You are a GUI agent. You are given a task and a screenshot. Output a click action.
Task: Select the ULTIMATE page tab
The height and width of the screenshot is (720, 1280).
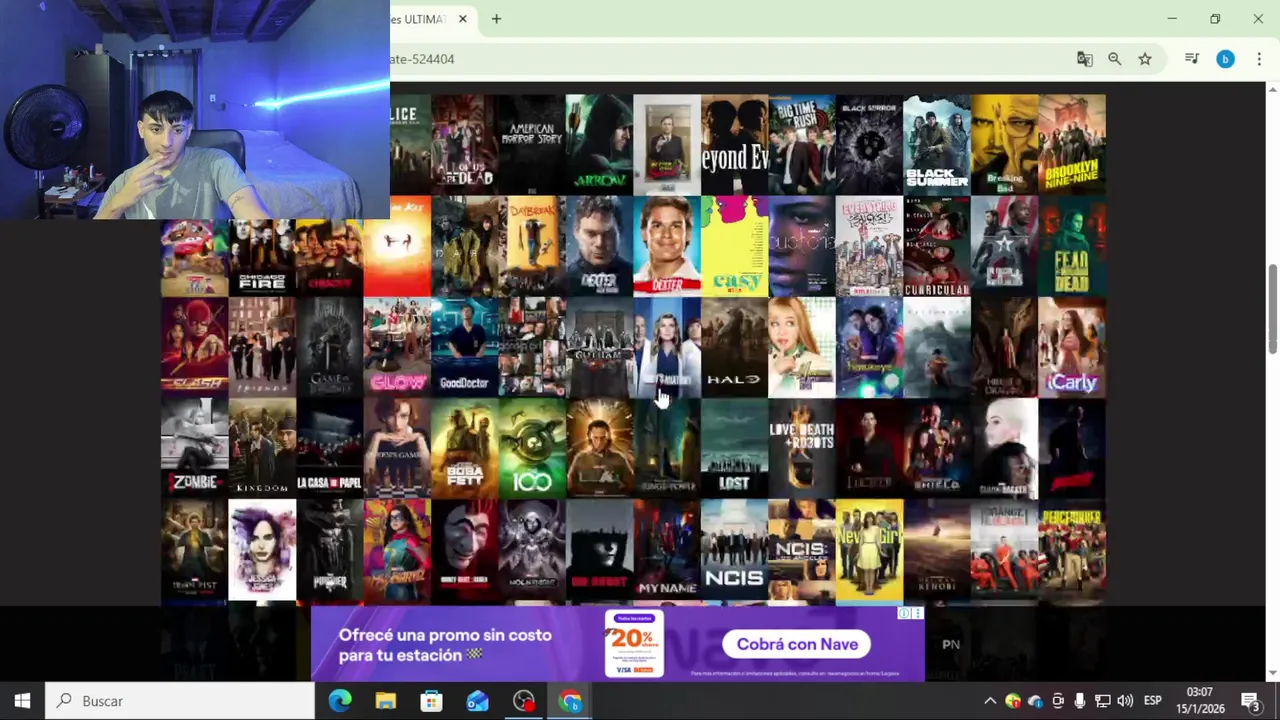tap(421, 19)
